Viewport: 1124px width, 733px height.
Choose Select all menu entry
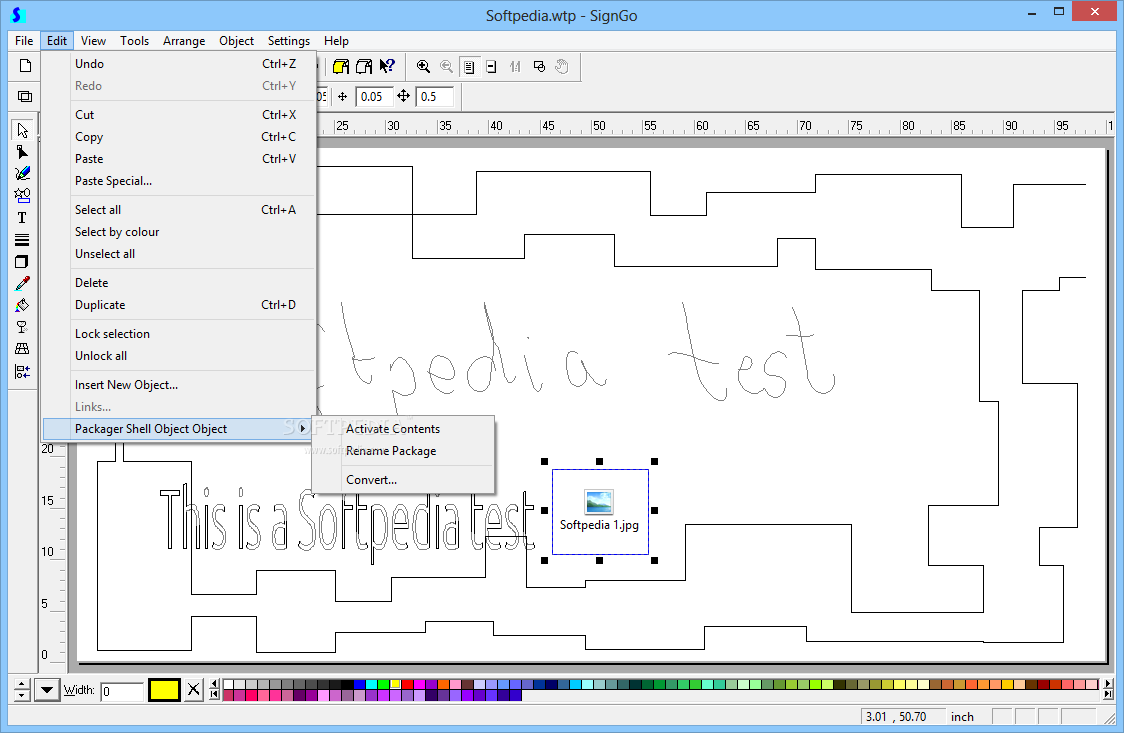179,210
